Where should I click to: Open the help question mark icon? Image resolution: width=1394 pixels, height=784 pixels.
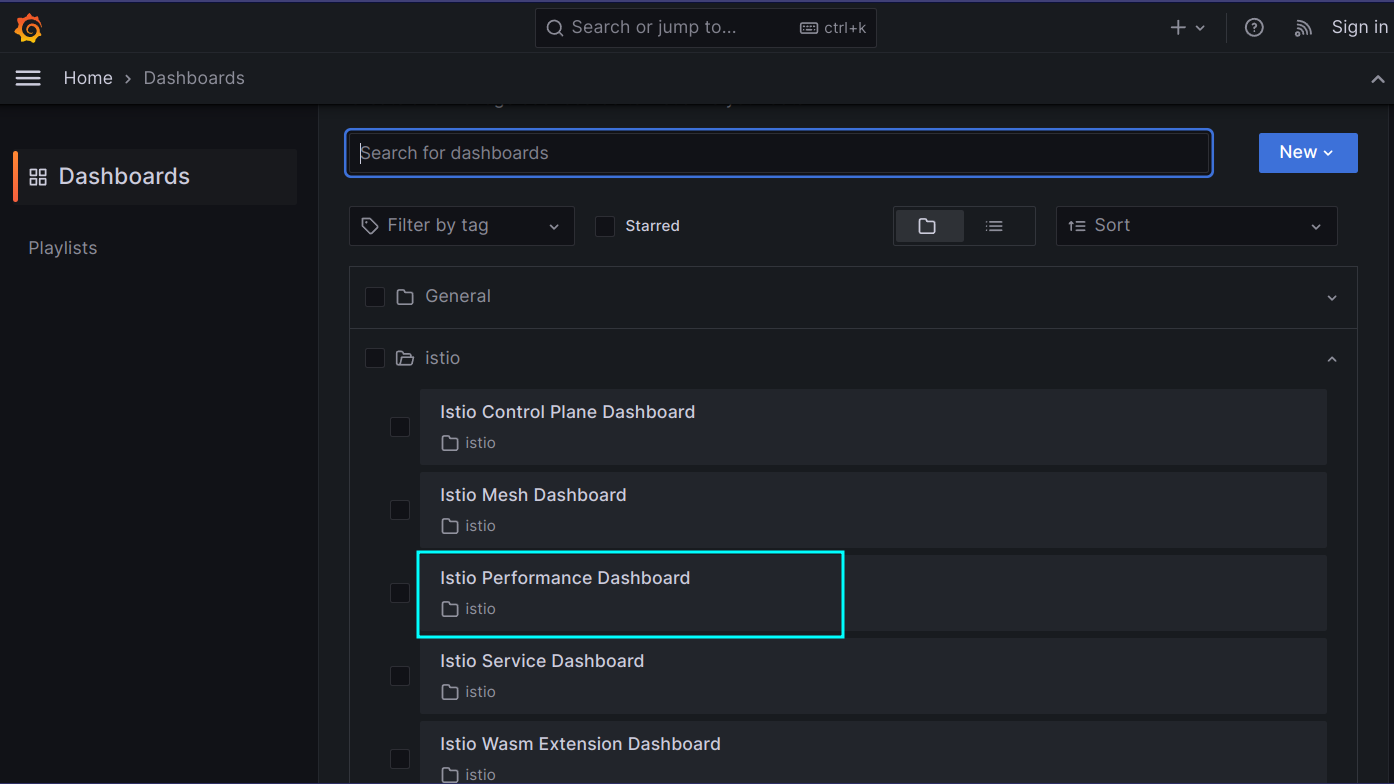point(1254,28)
